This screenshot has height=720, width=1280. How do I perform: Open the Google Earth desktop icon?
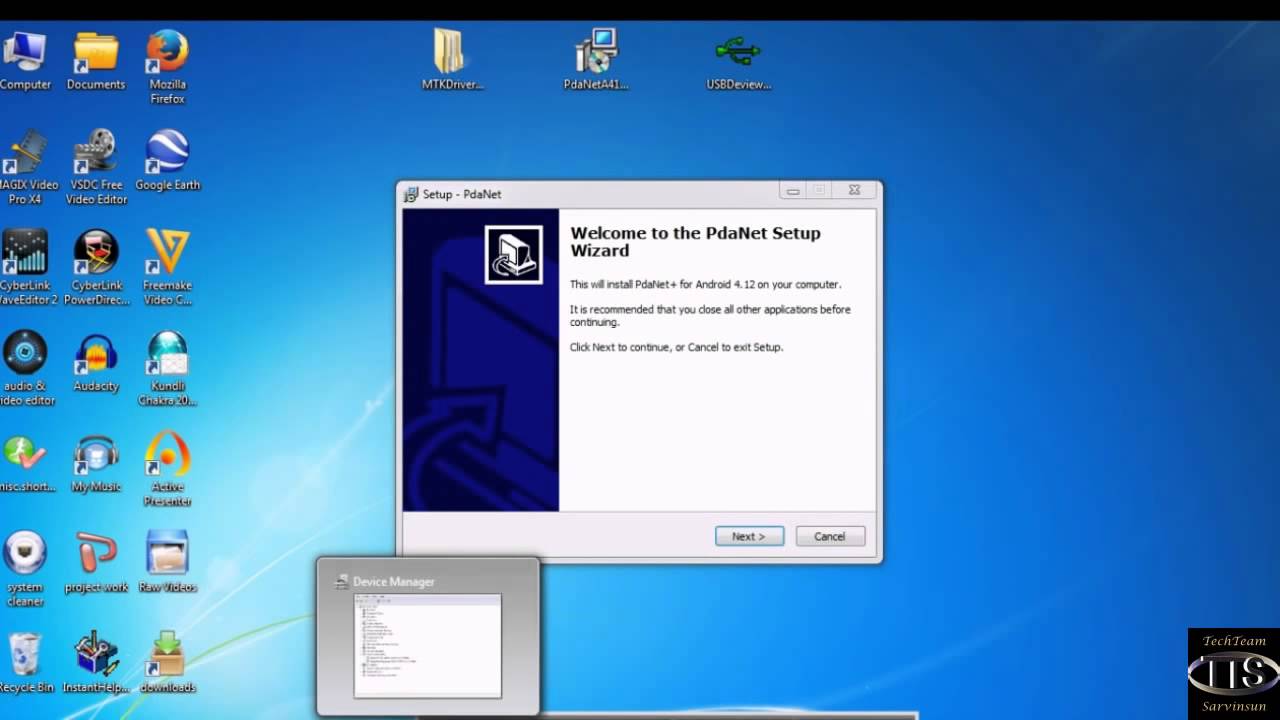pos(167,161)
